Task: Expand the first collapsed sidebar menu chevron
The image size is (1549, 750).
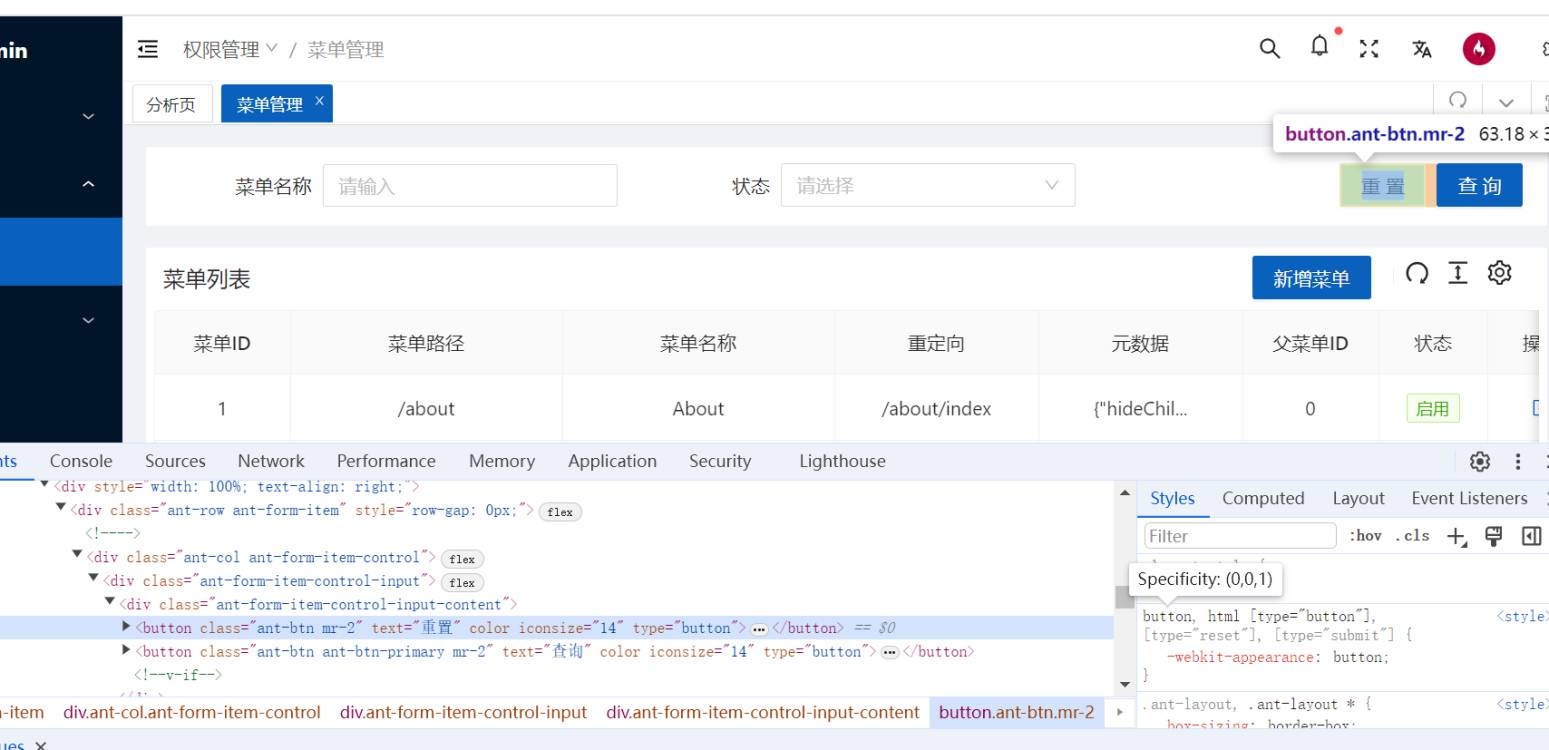Action: pos(88,117)
